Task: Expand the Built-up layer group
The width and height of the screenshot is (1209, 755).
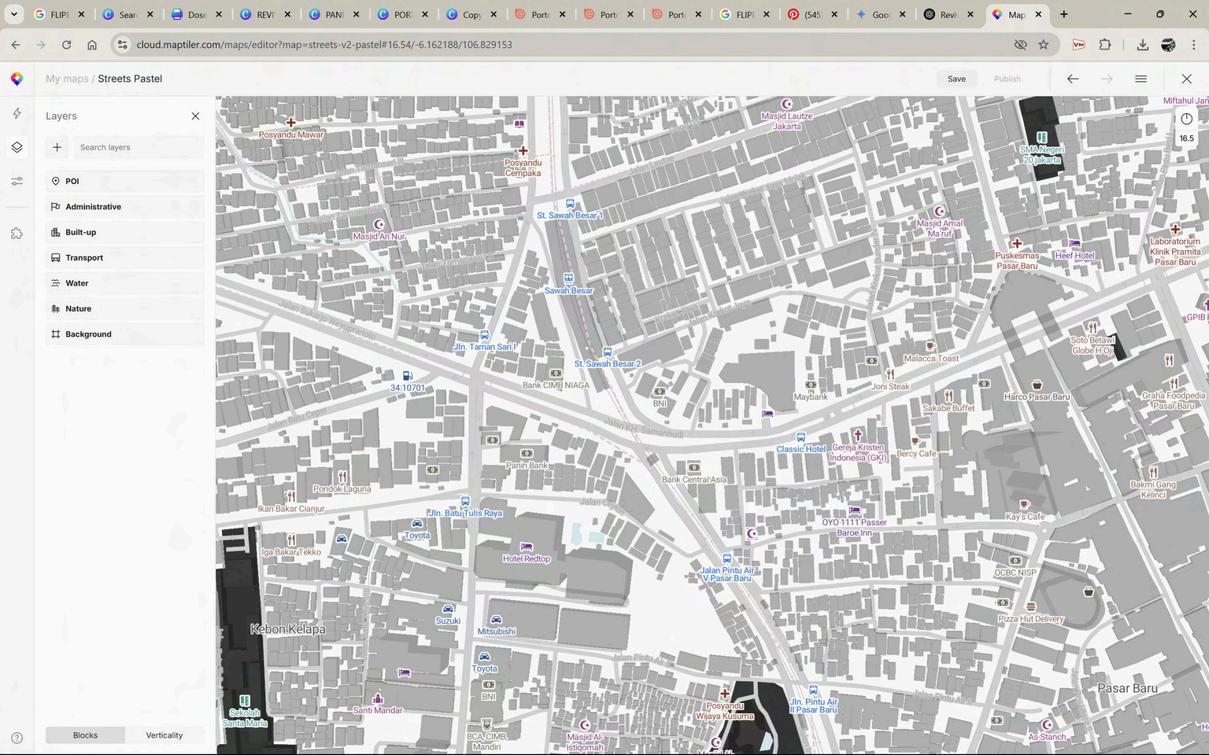Action: (x=125, y=232)
